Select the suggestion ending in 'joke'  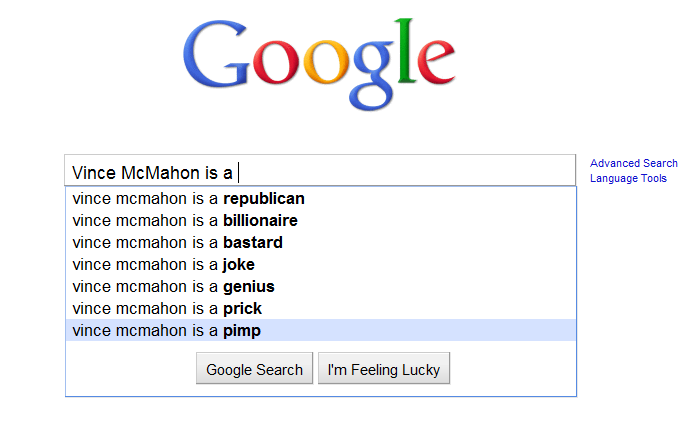pos(163,264)
